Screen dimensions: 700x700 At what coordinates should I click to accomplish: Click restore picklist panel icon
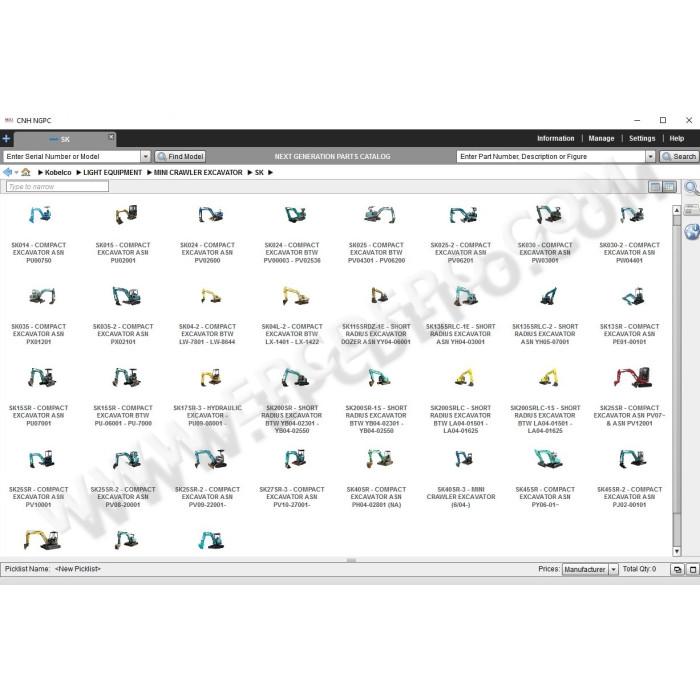pos(677,569)
